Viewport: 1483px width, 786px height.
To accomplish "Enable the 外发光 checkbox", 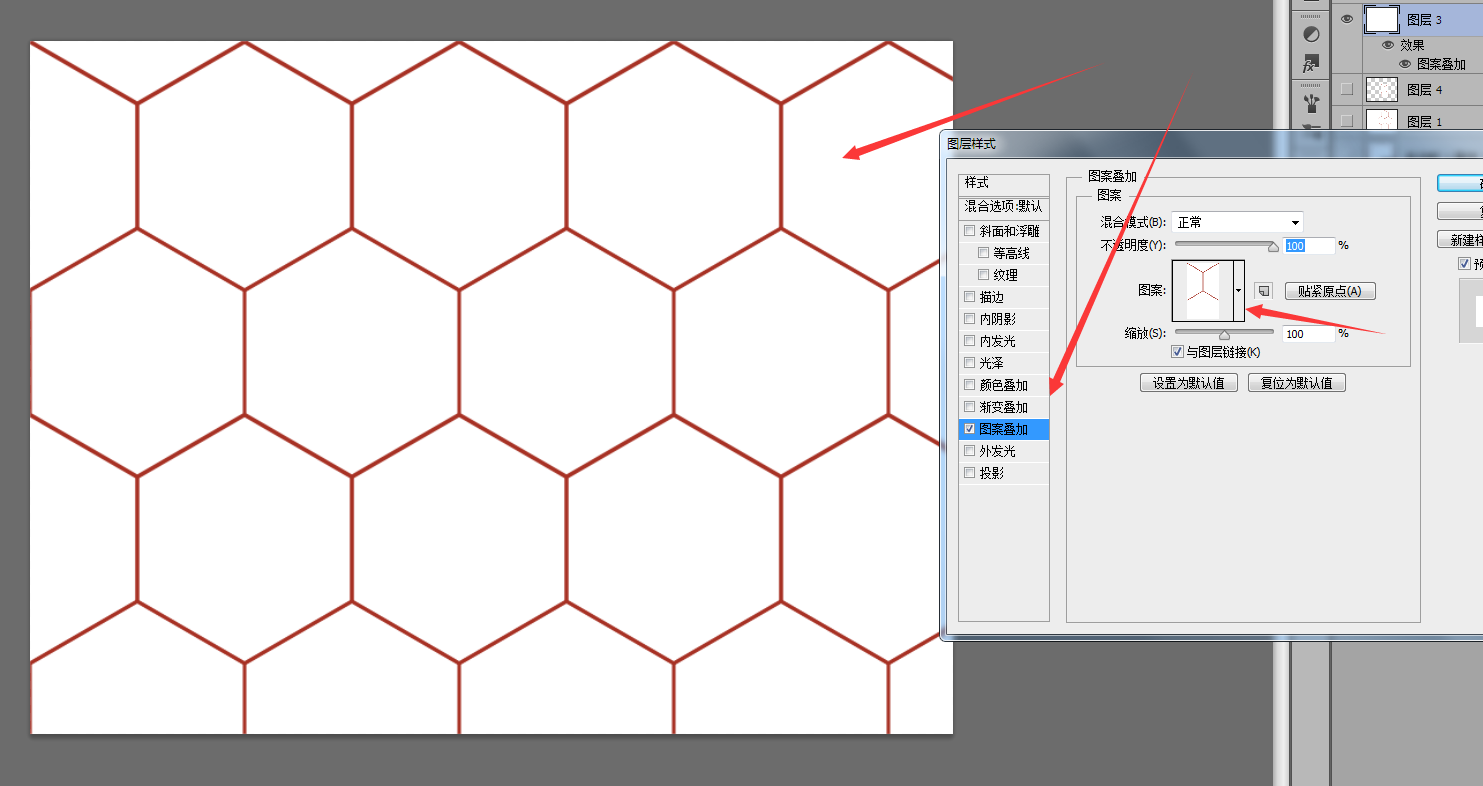I will click(x=969, y=451).
